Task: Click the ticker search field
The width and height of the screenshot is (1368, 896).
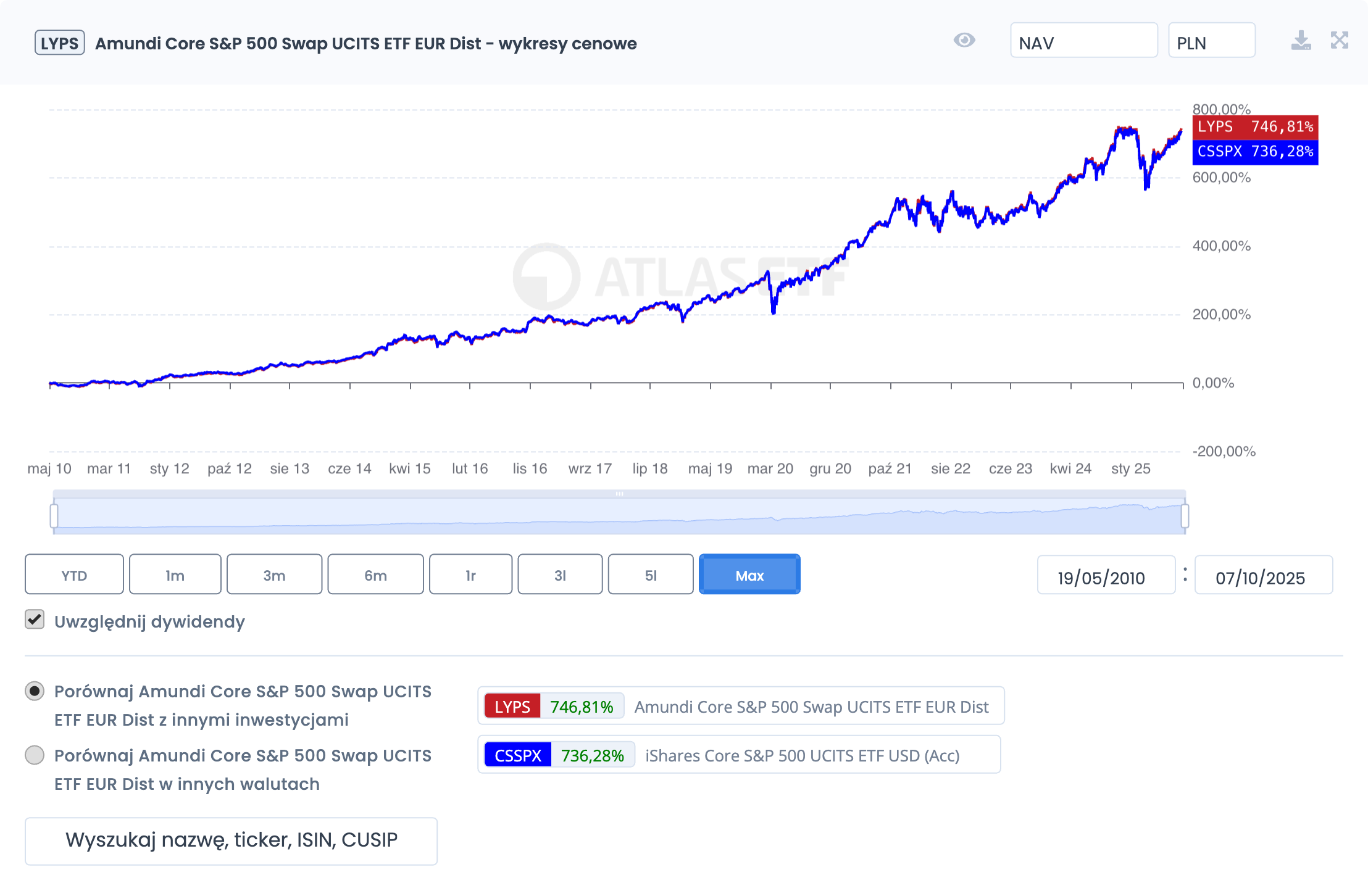Action: click(x=231, y=841)
